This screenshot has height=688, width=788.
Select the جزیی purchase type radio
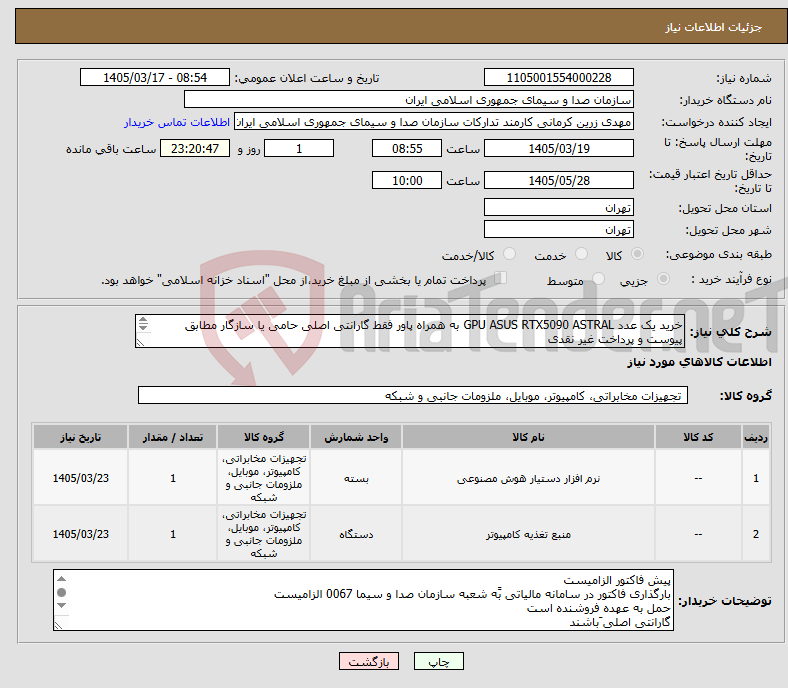click(x=663, y=279)
